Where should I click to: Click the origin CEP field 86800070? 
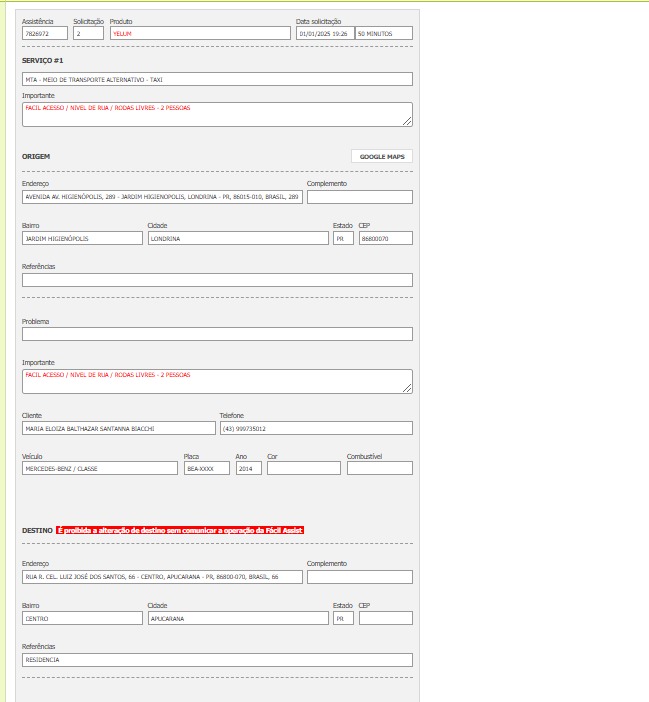tap(385, 238)
